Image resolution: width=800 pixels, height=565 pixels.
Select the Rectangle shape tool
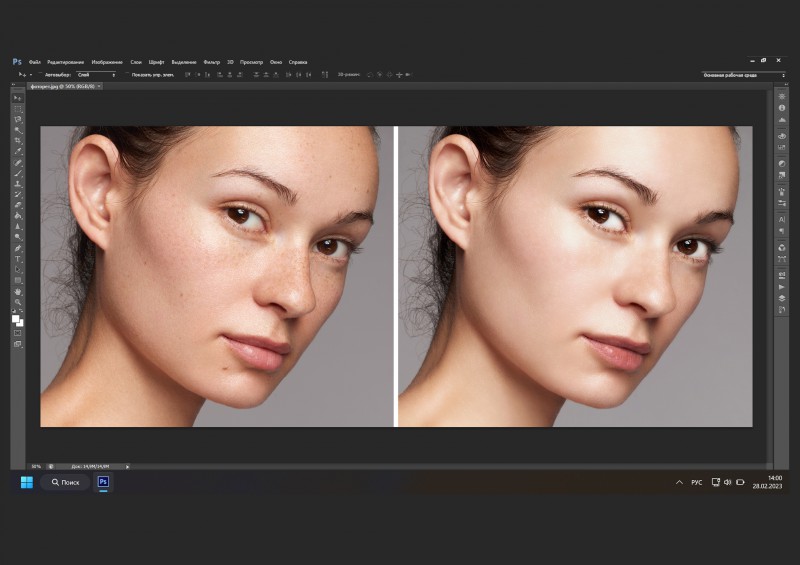coord(18,280)
